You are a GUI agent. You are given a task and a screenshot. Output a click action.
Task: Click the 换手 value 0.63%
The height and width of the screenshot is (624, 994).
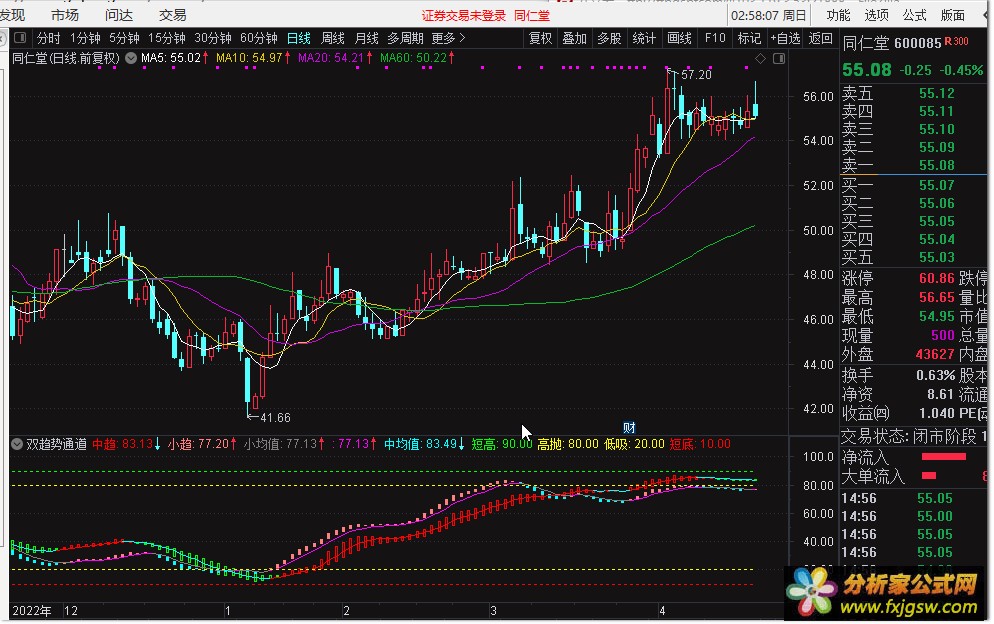[936, 375]
